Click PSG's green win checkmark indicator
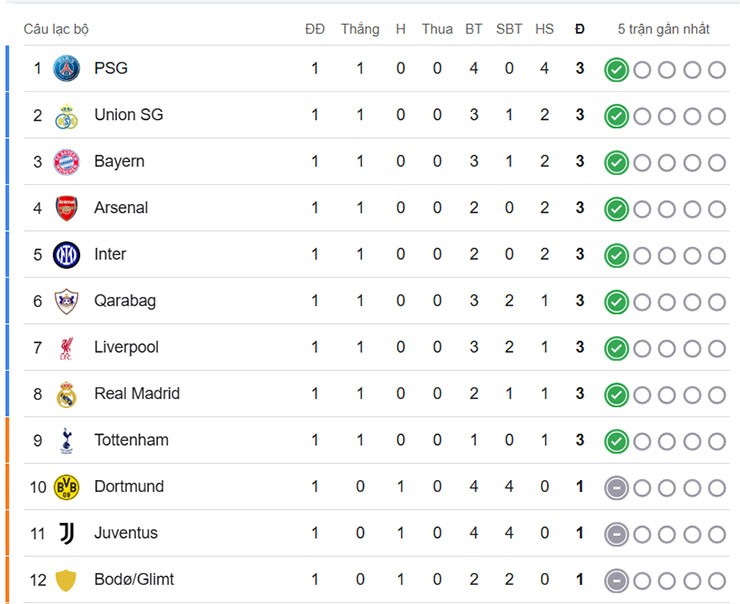 [616, 70]
